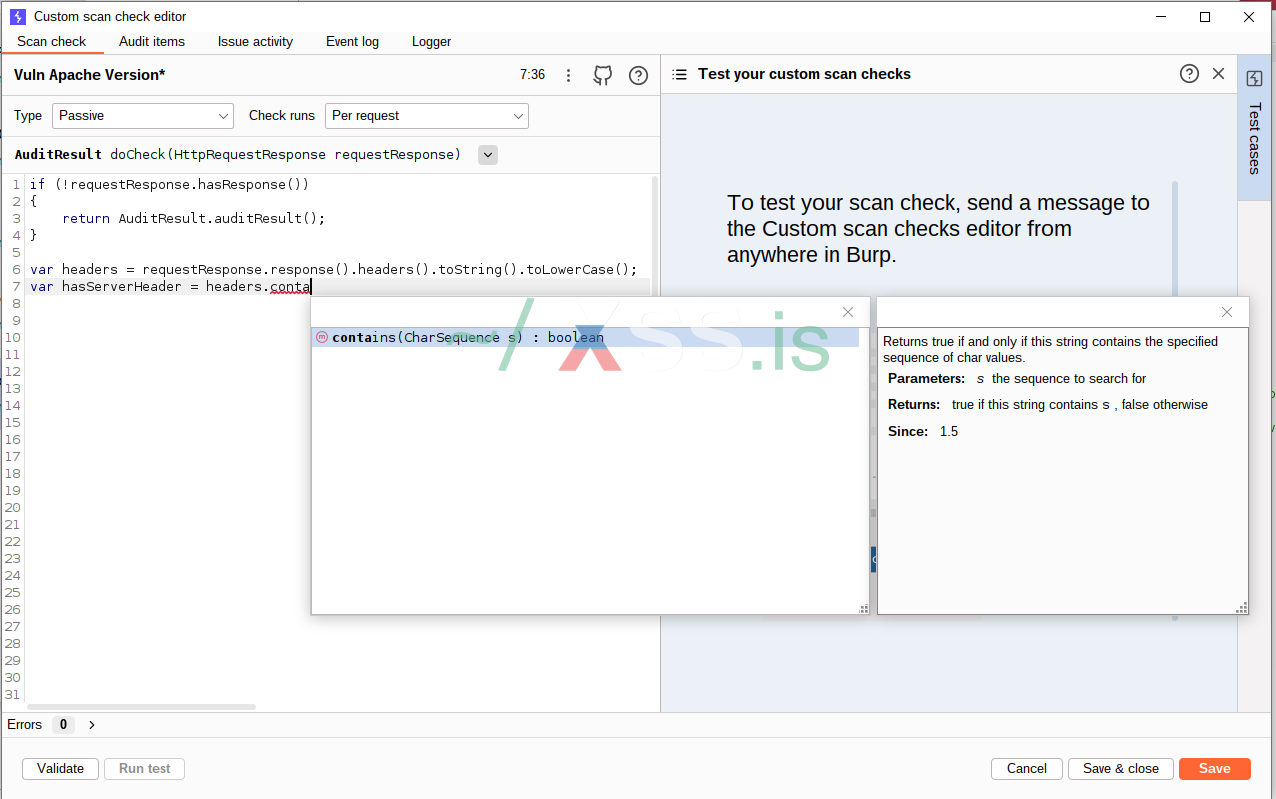
Task: Close the documentation popup
Action: (x=1227, y=312)
